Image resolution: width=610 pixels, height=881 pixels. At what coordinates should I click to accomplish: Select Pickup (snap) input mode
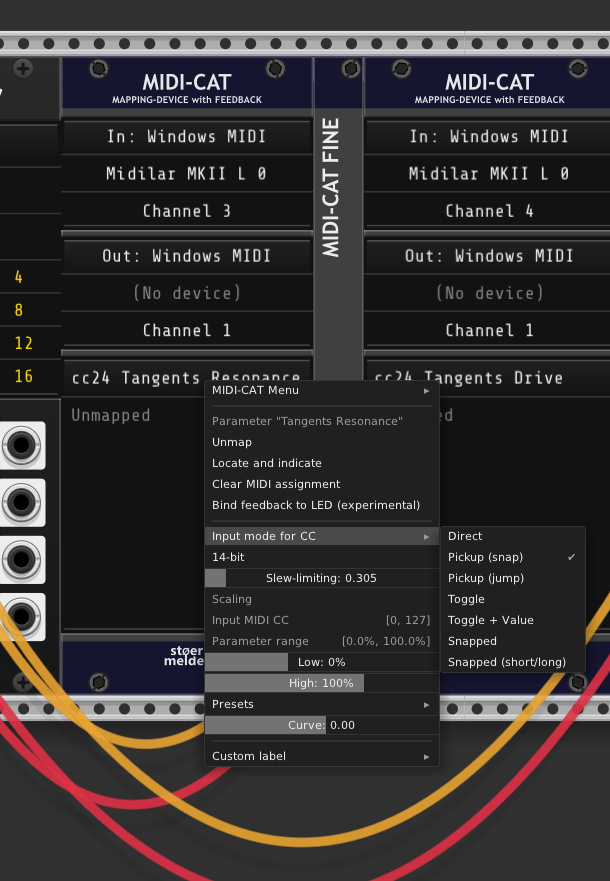pyautogui.click(x=513, y=557)
